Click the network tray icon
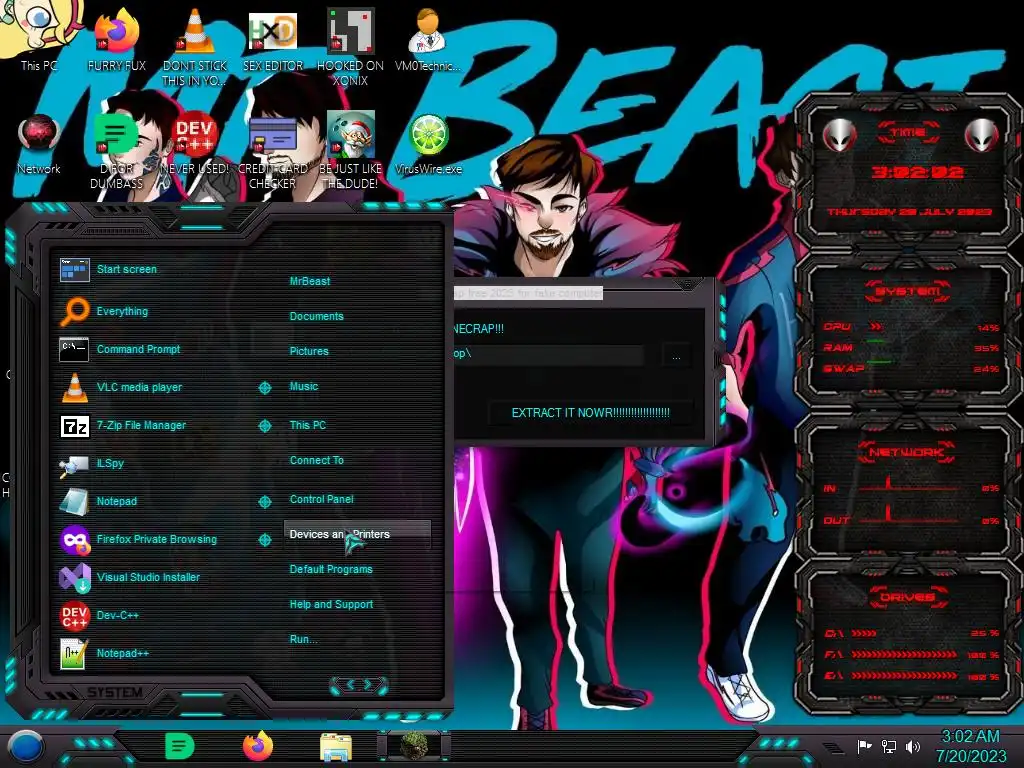This screenshot has width=1024, height=768. click(888, 746)
